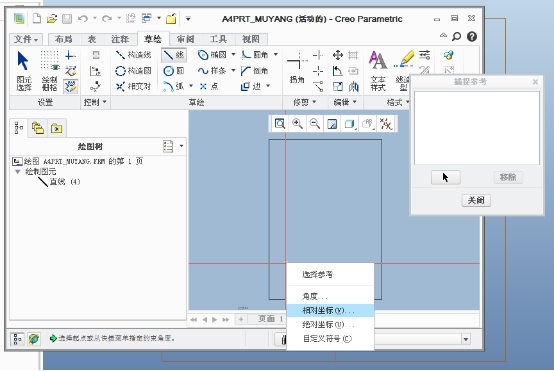Open the 样条 spline dropdown arrow

(233, 71)
